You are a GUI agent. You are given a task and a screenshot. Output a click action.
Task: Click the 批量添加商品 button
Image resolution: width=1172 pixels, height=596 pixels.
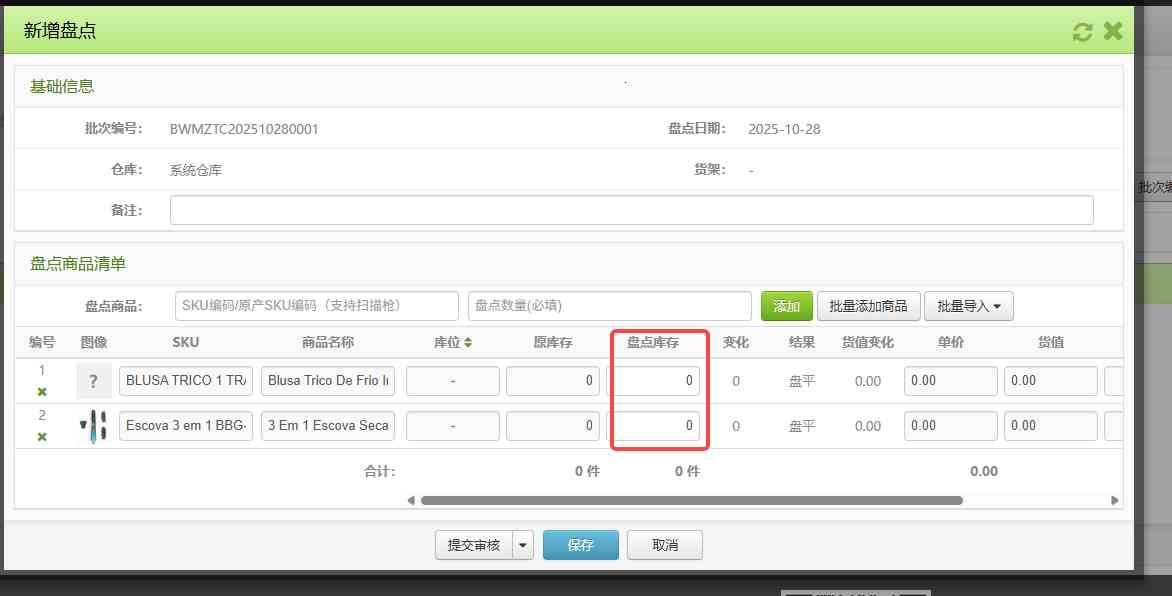(868, 306)
